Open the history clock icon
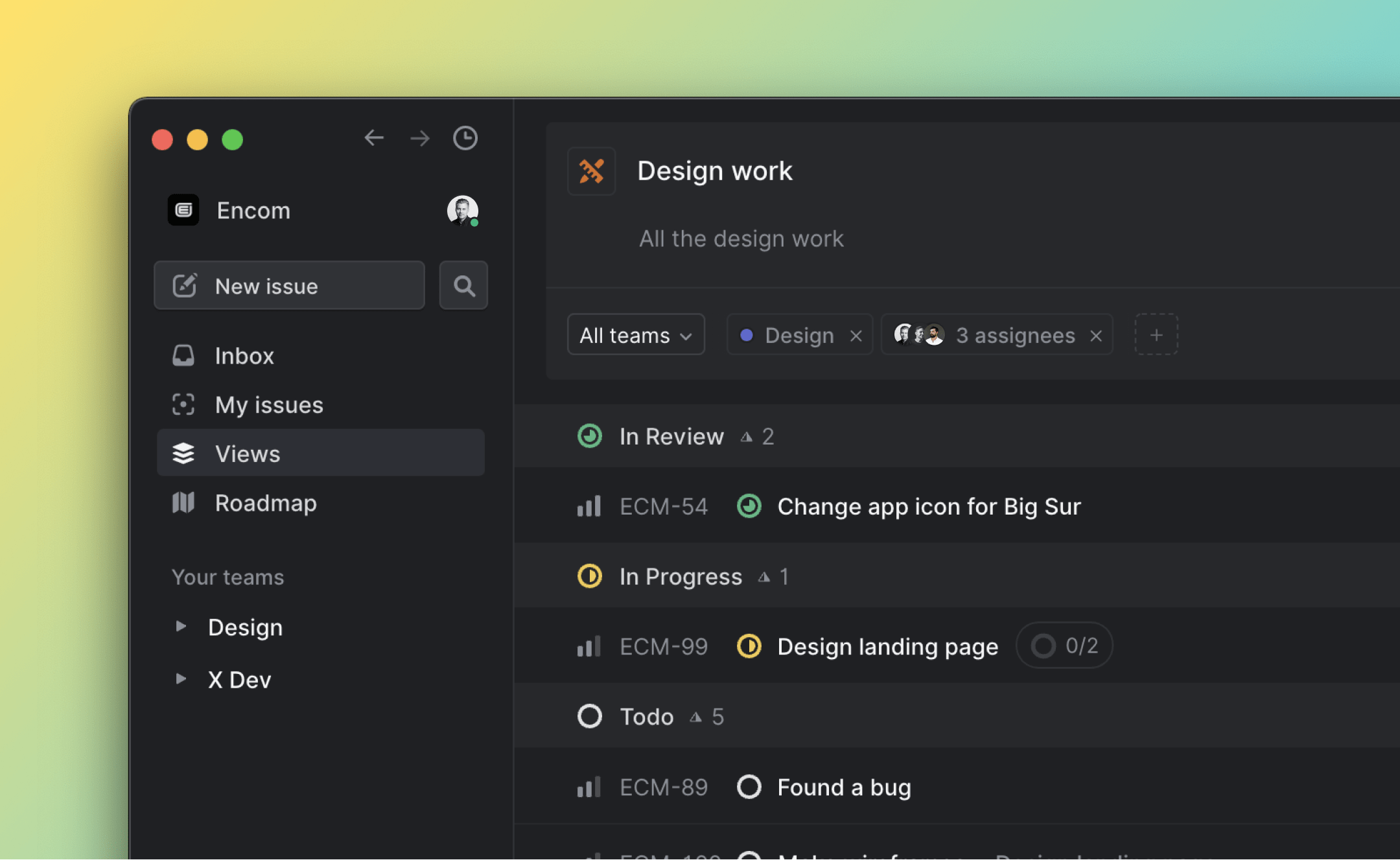 [465, 138]
